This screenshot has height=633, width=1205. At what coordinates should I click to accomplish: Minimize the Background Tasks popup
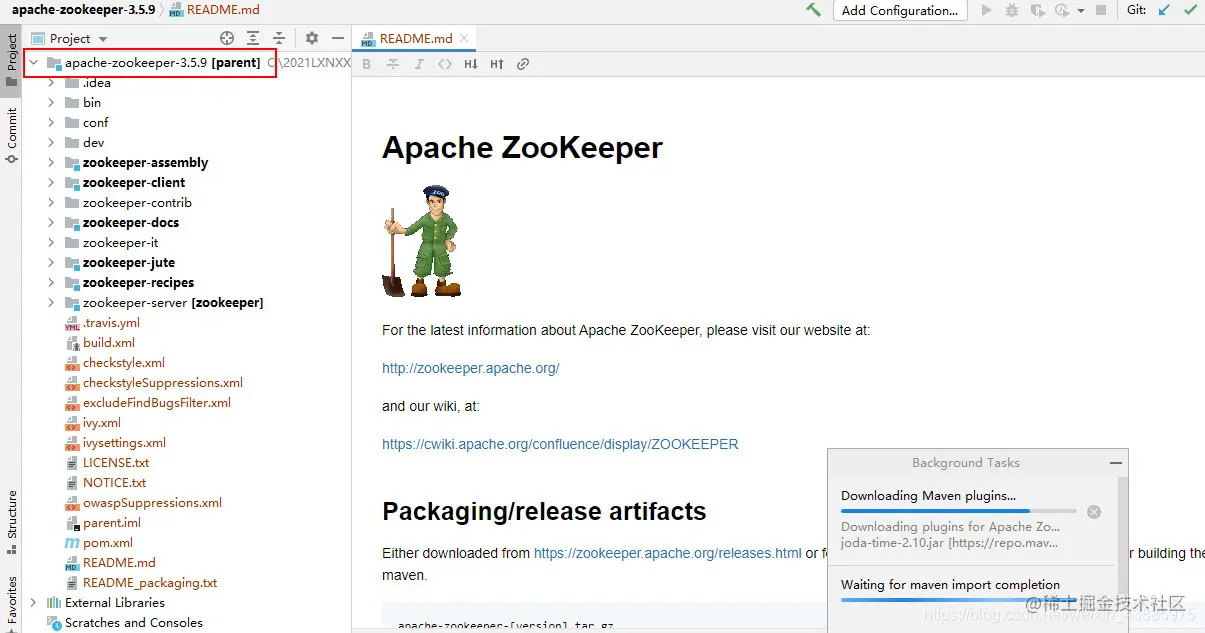click(1116, 463)
